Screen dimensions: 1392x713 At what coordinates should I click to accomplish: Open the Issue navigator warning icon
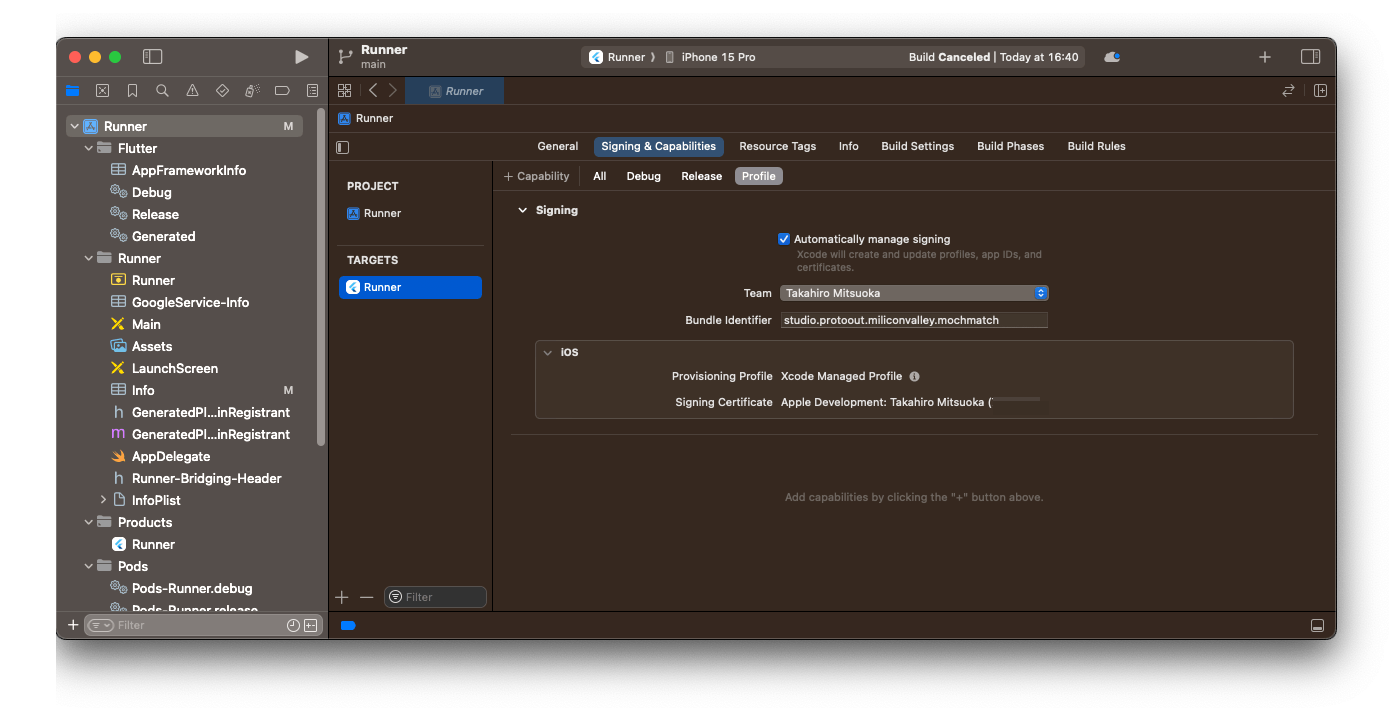pyautogui.click(x=192, y=90)
